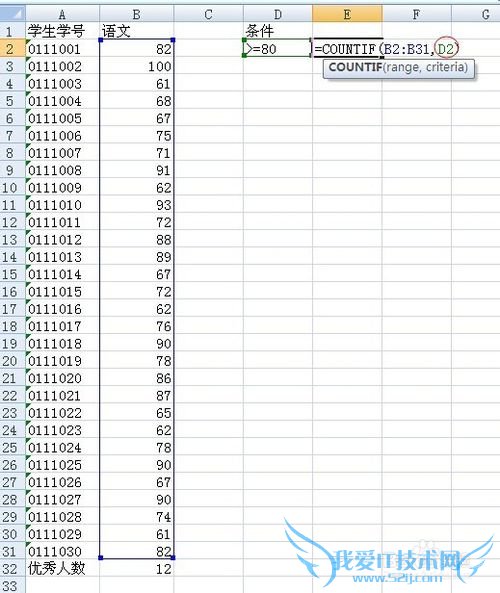Click score 89 in row 14

pyautogui.click(x=137, y=257)
